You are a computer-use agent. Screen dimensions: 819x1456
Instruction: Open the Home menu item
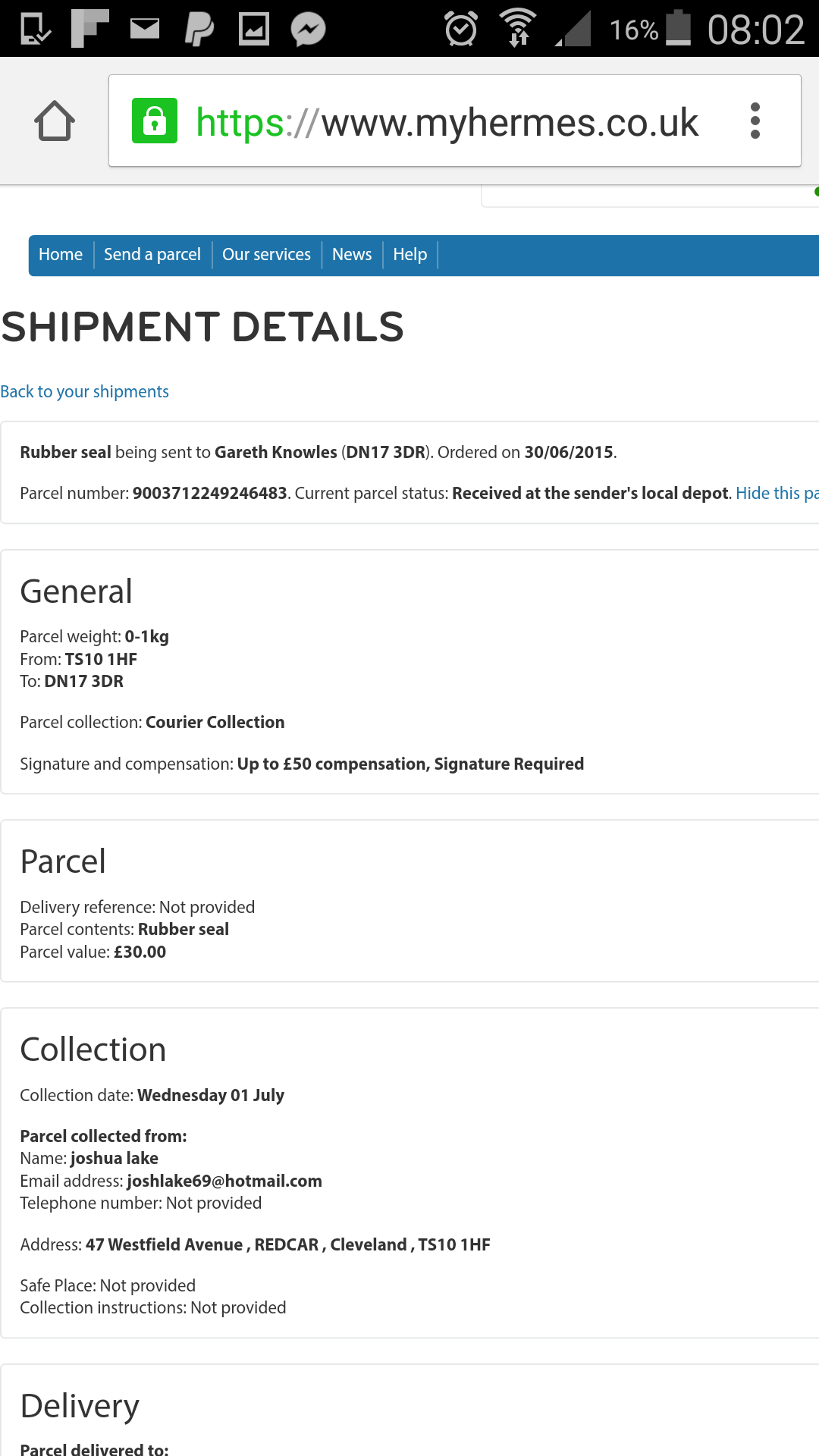tap(61, 255)
